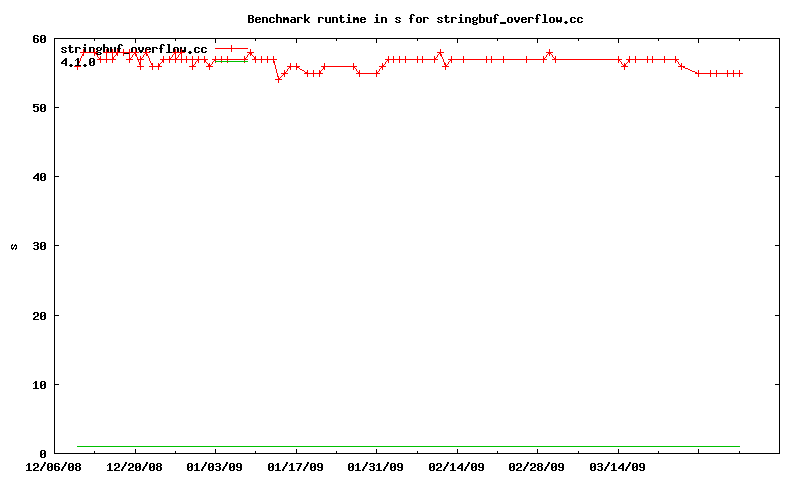Click the 01/17/09 x-axis date

point(296,466)
